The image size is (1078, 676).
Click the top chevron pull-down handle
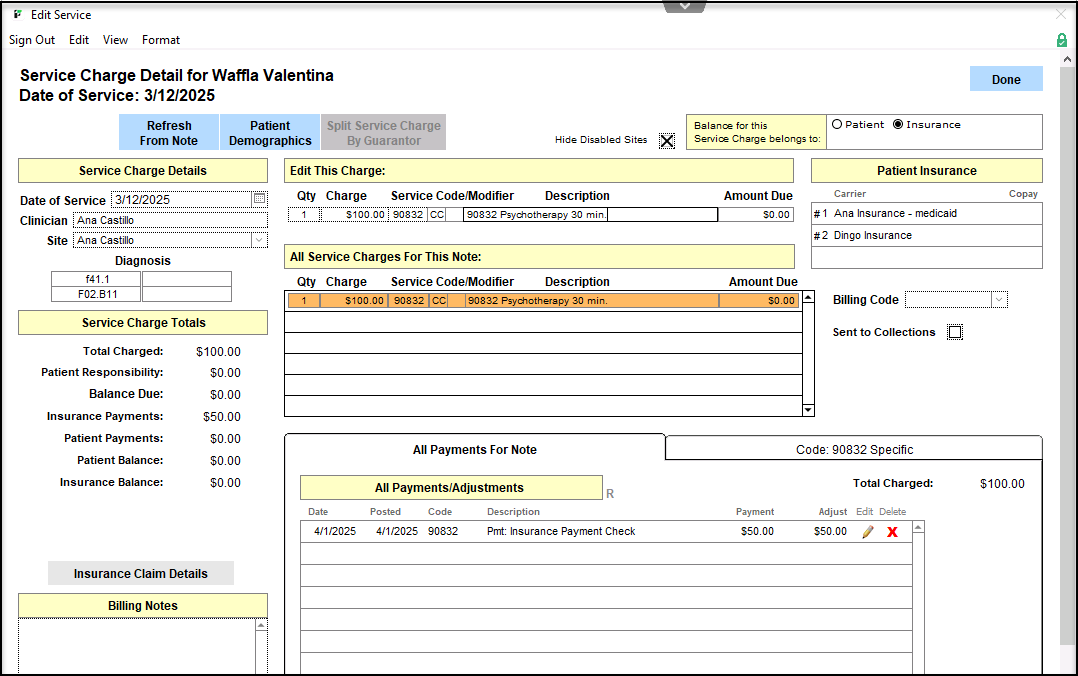684,6
